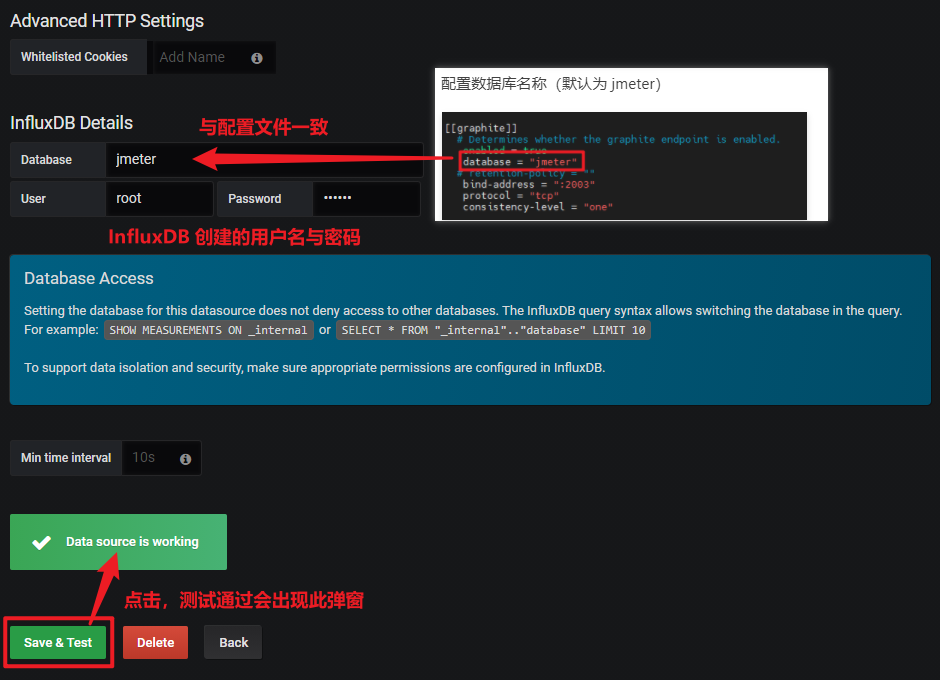Click the InfluxDB Details heading
Screen dimensions: 940x680
tap(71, 123)
